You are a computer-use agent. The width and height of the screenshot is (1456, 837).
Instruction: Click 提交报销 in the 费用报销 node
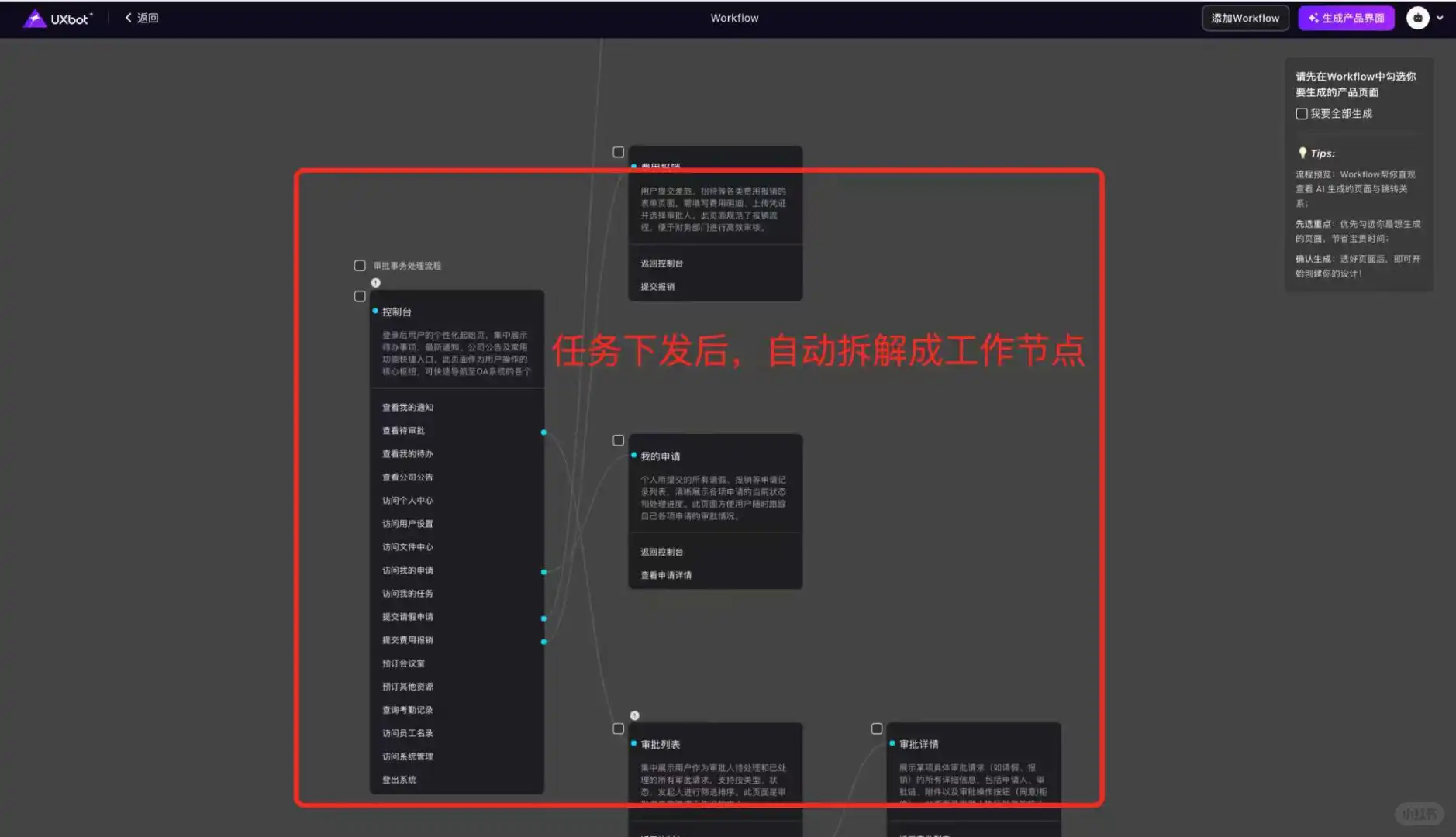click(x=656, y=286)
